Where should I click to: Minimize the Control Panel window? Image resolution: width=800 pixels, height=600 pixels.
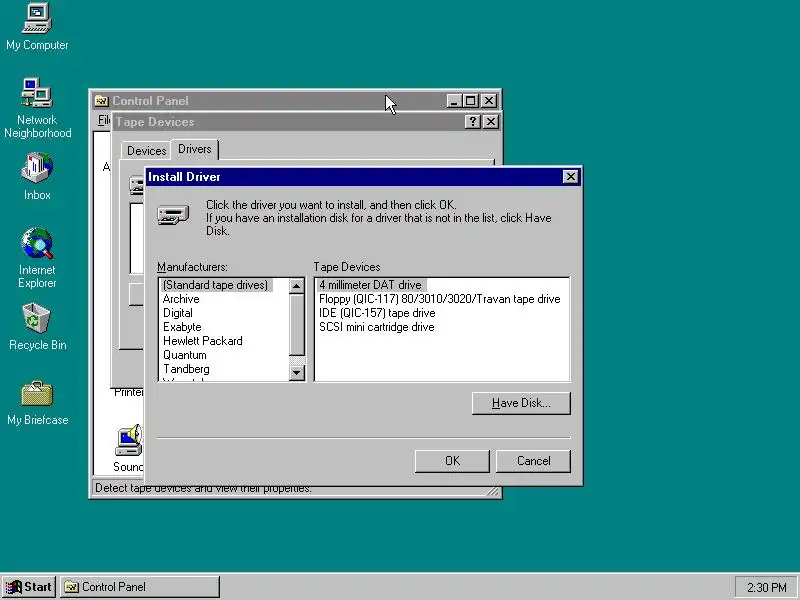[454, 101]
